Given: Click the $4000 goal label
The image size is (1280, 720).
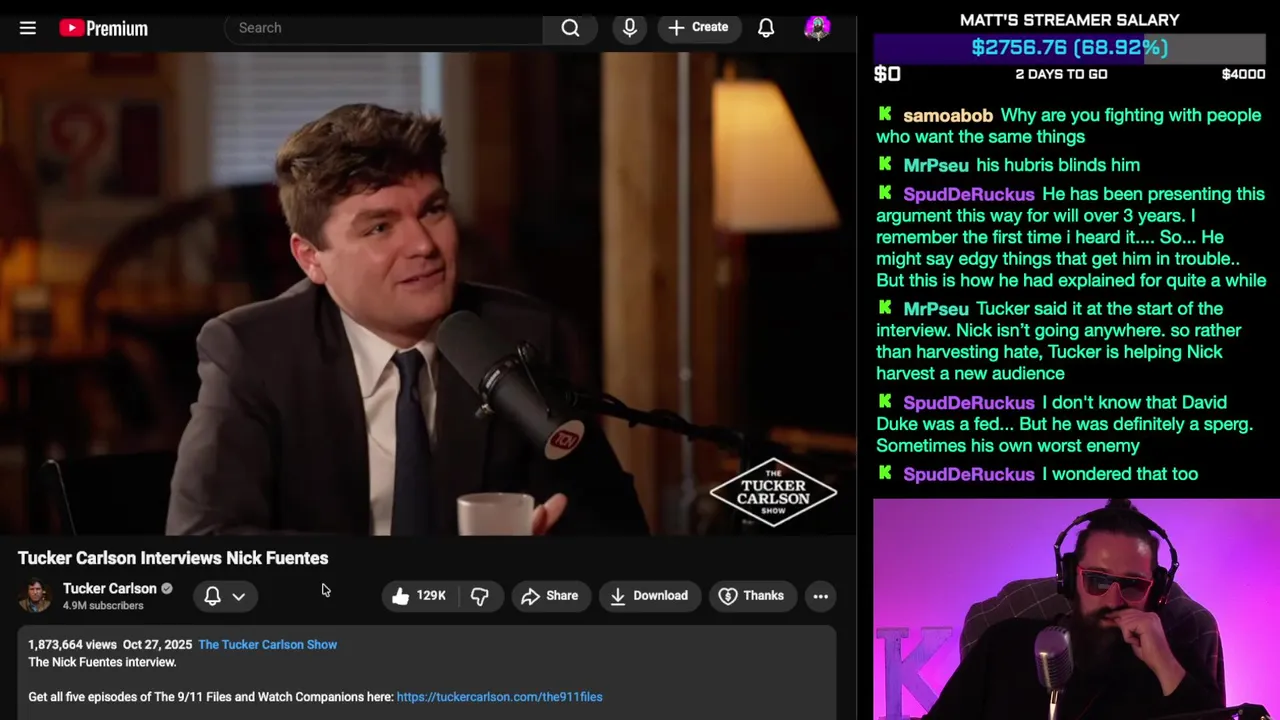Looking at the screenshot, I should tap(1243, 74).
